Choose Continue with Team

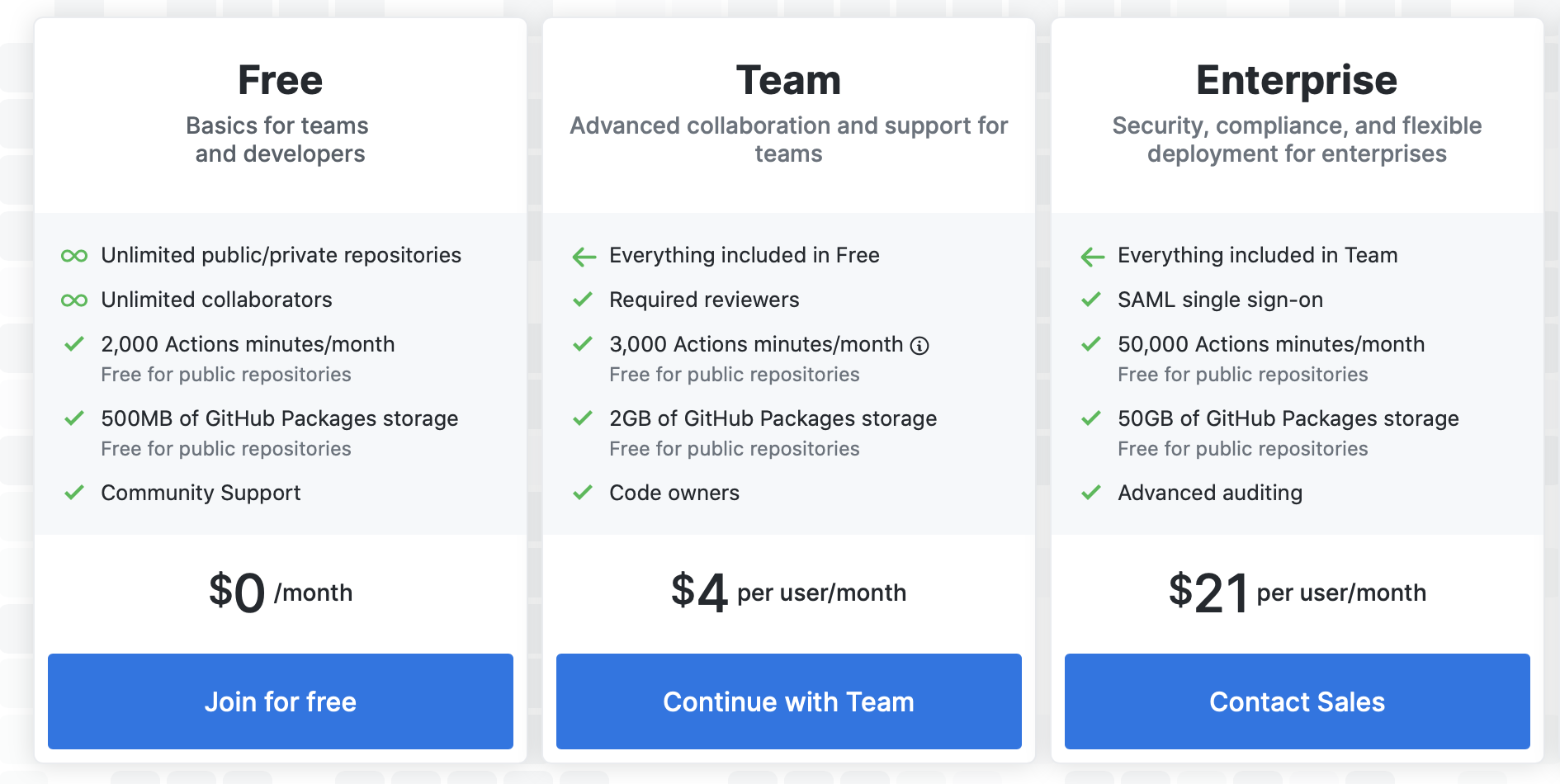788,701
